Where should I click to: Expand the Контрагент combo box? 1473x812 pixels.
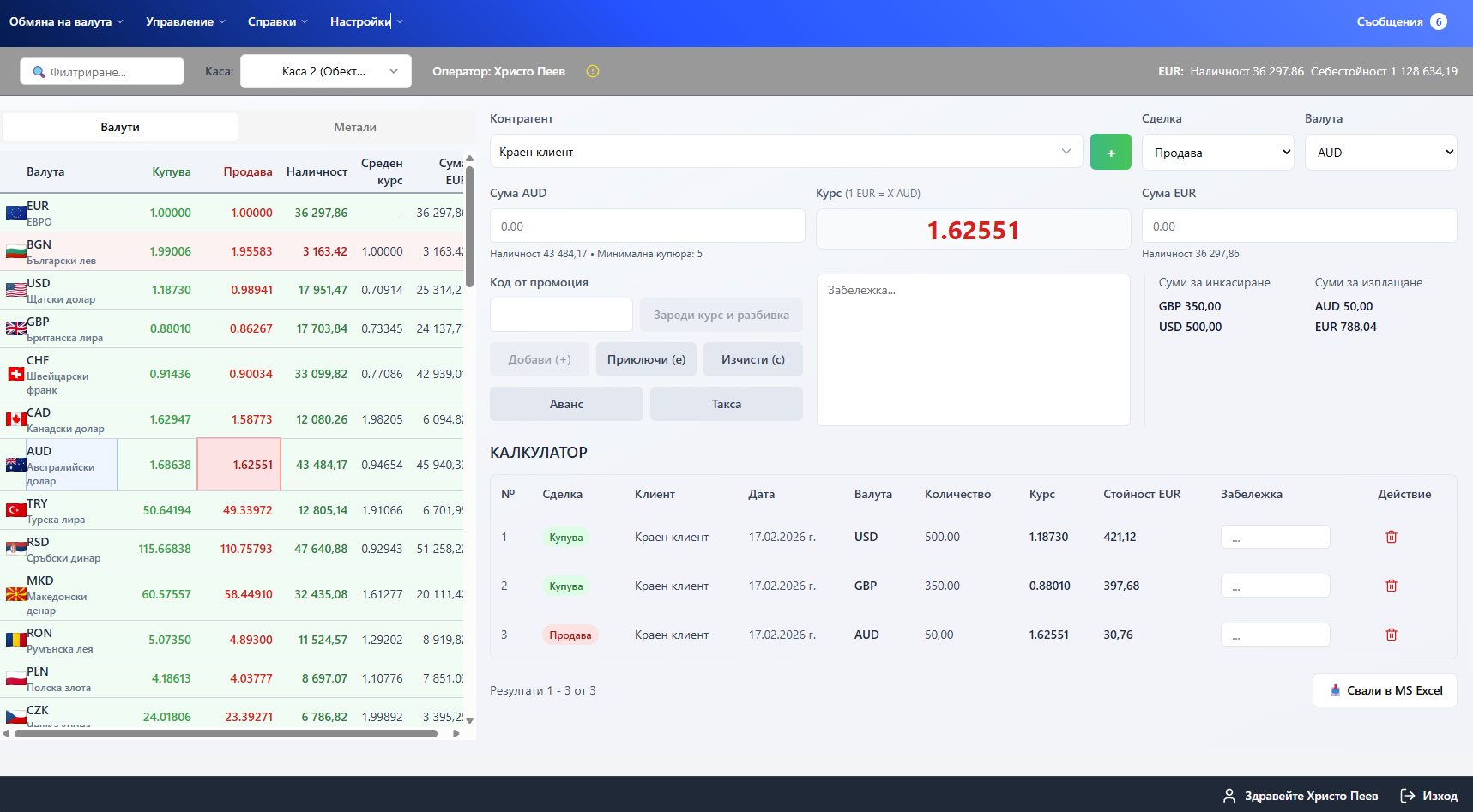coord(785,152)
